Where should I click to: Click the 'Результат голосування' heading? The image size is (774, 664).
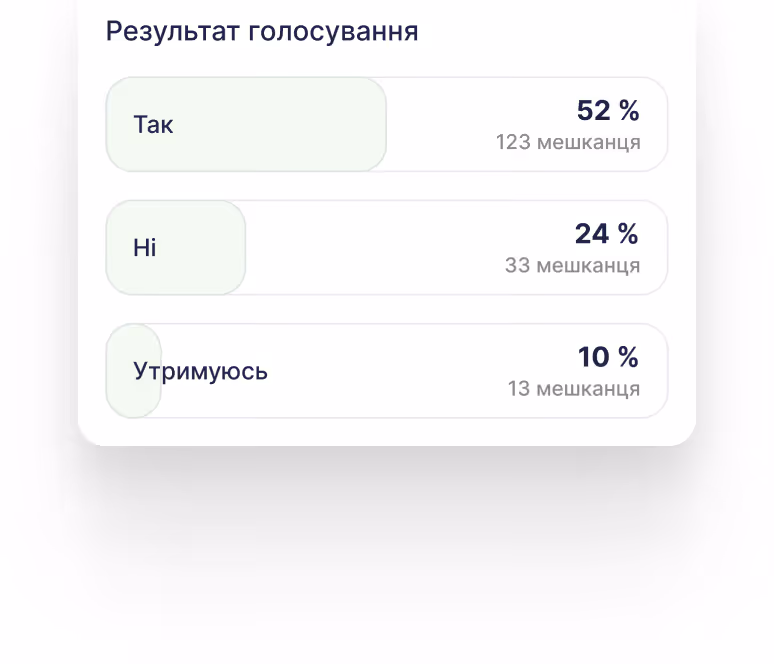click(x=262, y=32)
